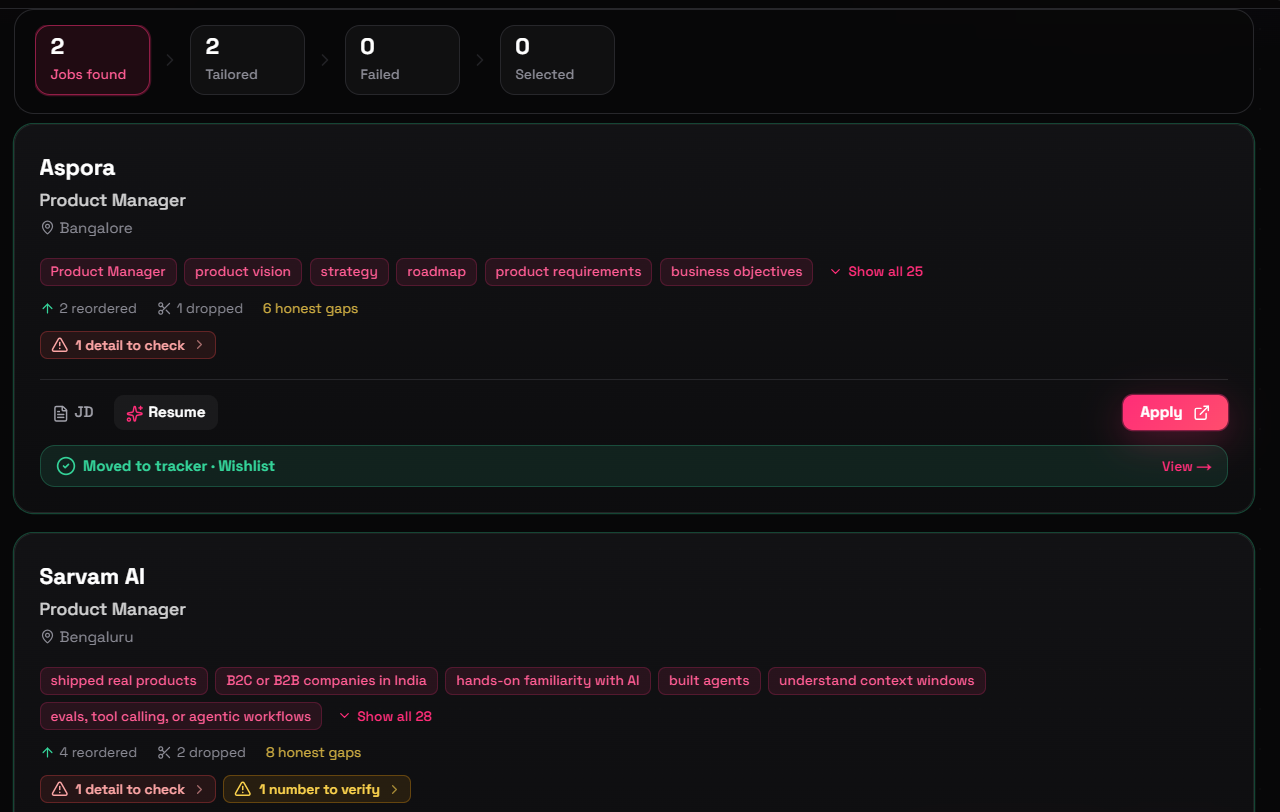Select the Failed filter card

coord(402,60)
